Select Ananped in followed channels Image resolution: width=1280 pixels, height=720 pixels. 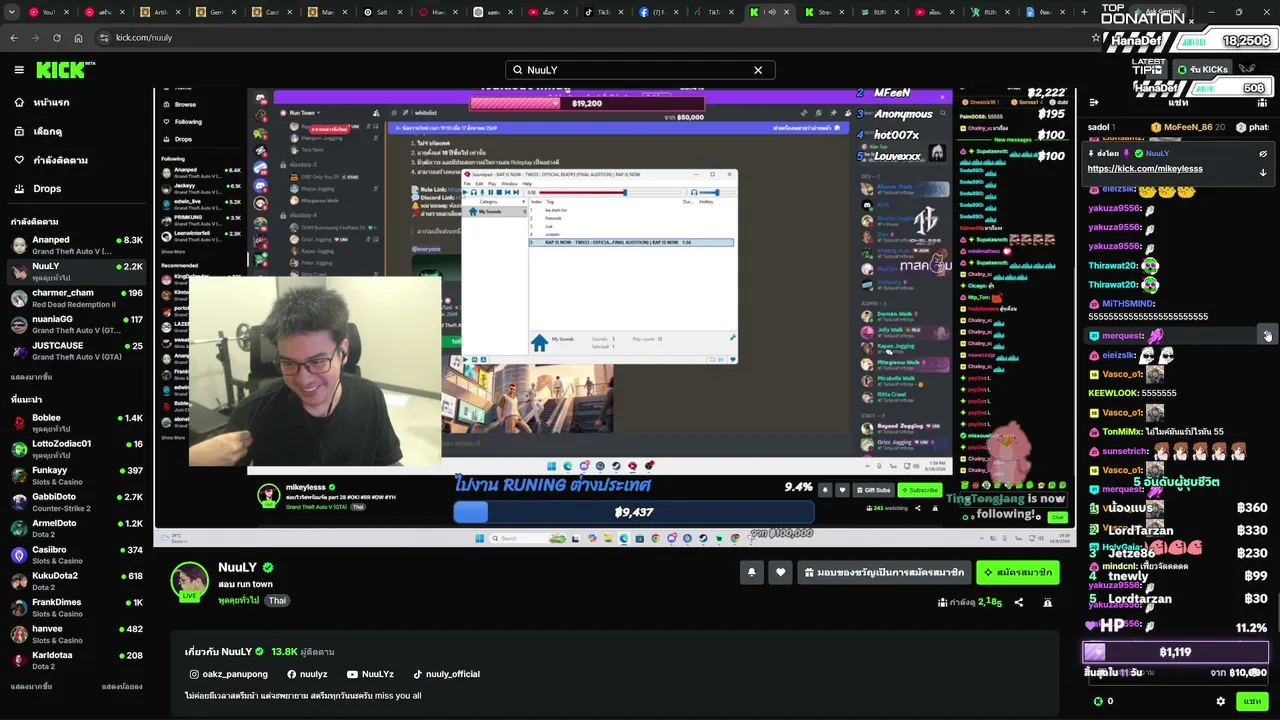[x=77, y=245]
